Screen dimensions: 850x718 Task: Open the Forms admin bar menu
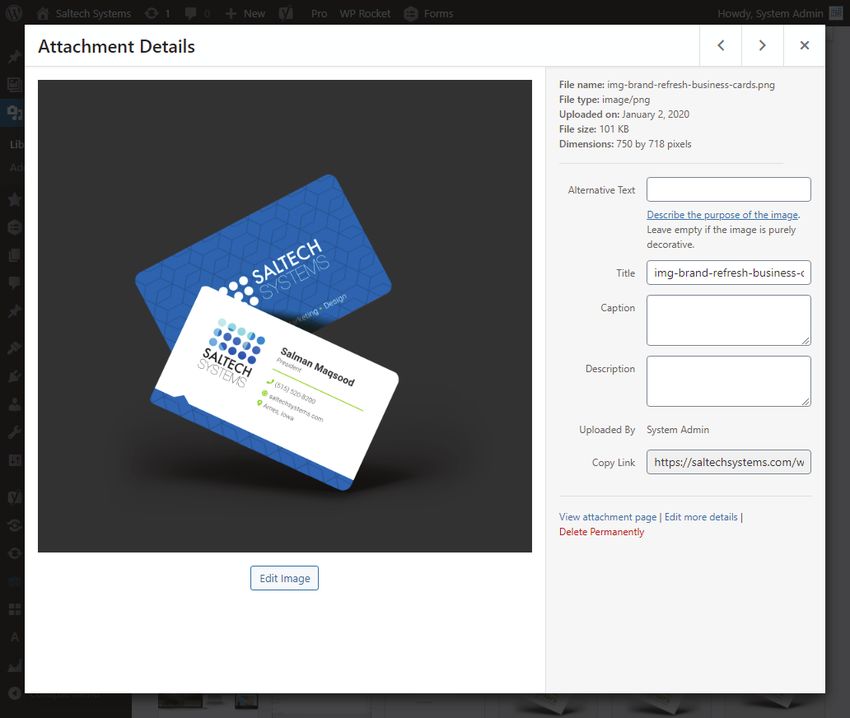coord(429,14)
